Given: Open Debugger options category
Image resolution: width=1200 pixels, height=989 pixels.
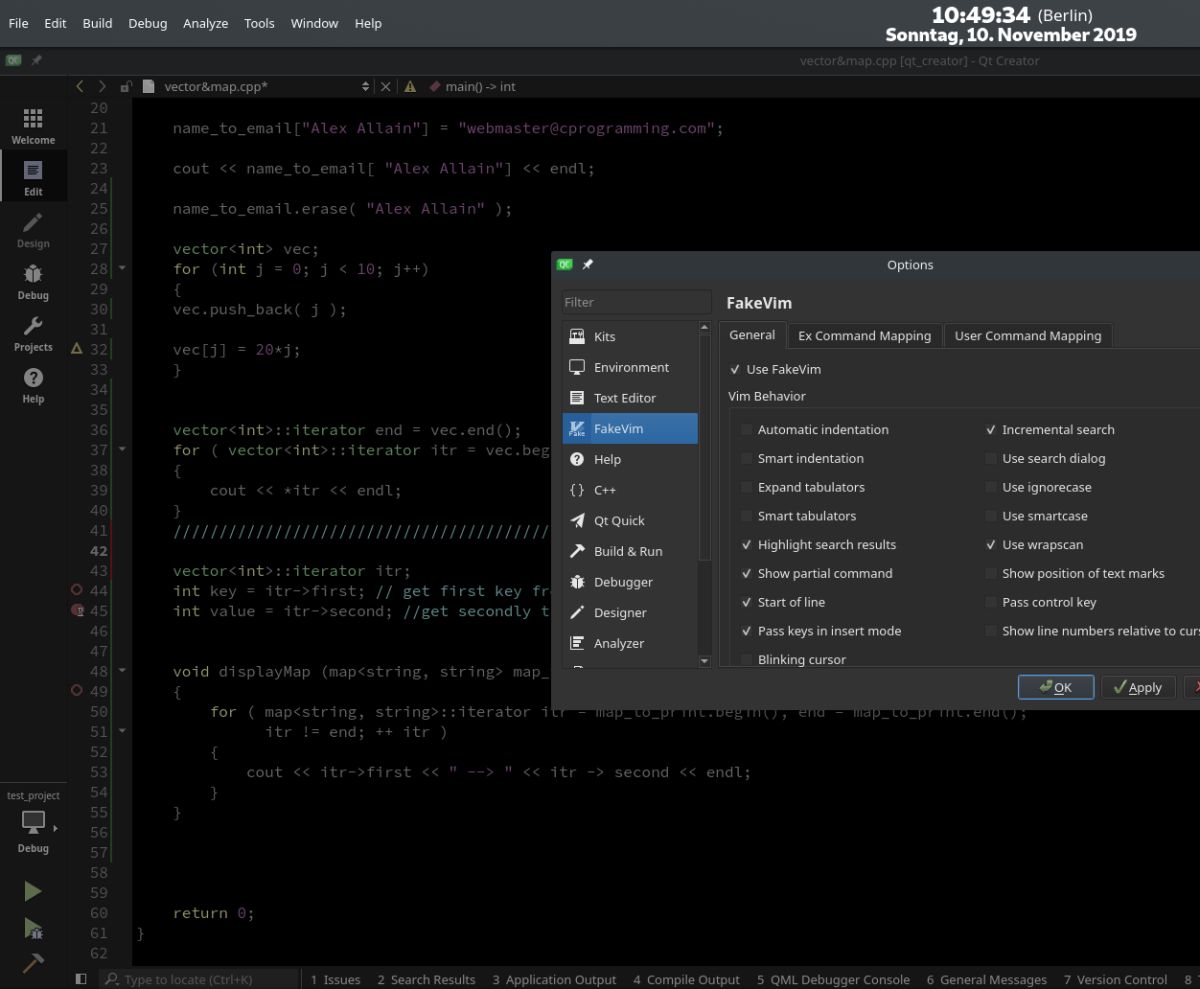Looking at the screenshot, I should pyautogui.click(x=629, y=582).
